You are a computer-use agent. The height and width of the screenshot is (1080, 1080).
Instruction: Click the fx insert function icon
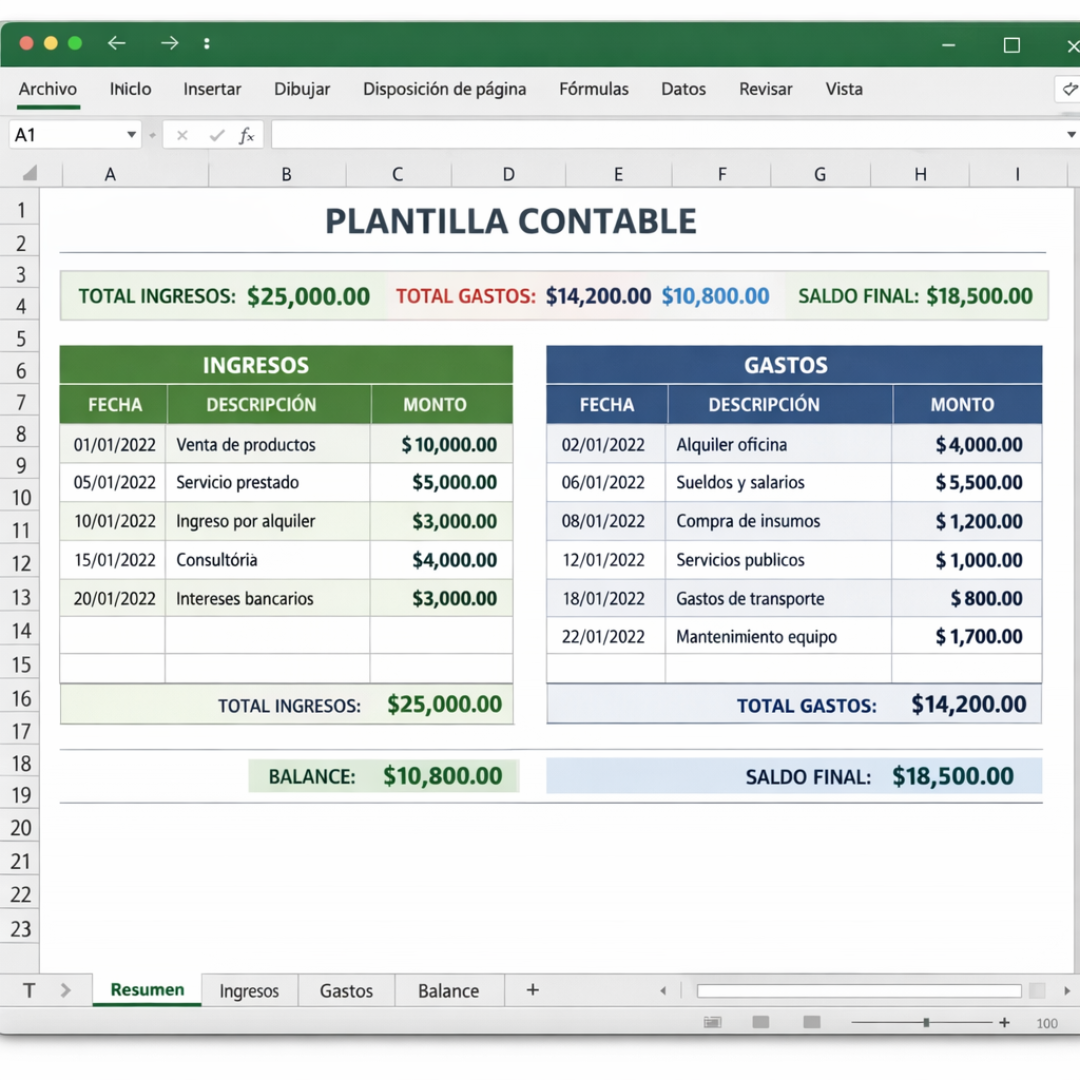(x=247, y=134)
